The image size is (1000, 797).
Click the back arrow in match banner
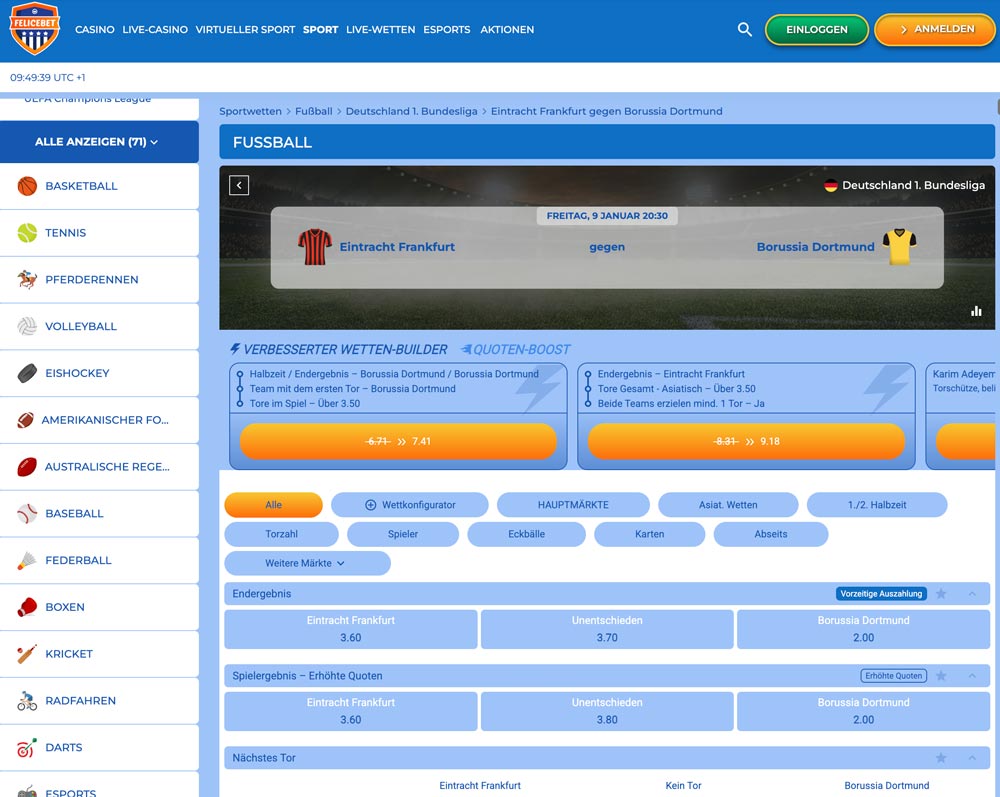(x=239, y=186)
